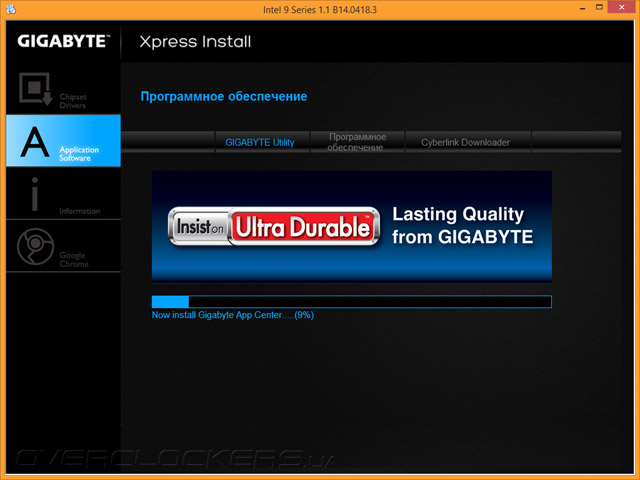Viewport: 640px width, 480px height.
Task: Switch to the GIGABYTE Utility tab
Action: [262, 142]
